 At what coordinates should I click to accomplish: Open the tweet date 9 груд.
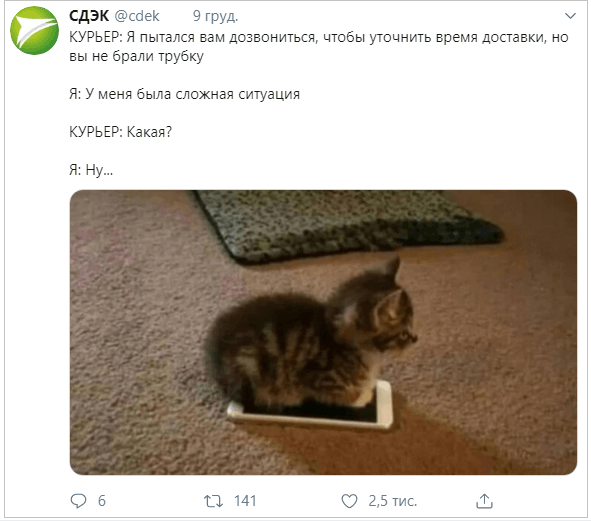pyautogui.click(x=215, y=16)
